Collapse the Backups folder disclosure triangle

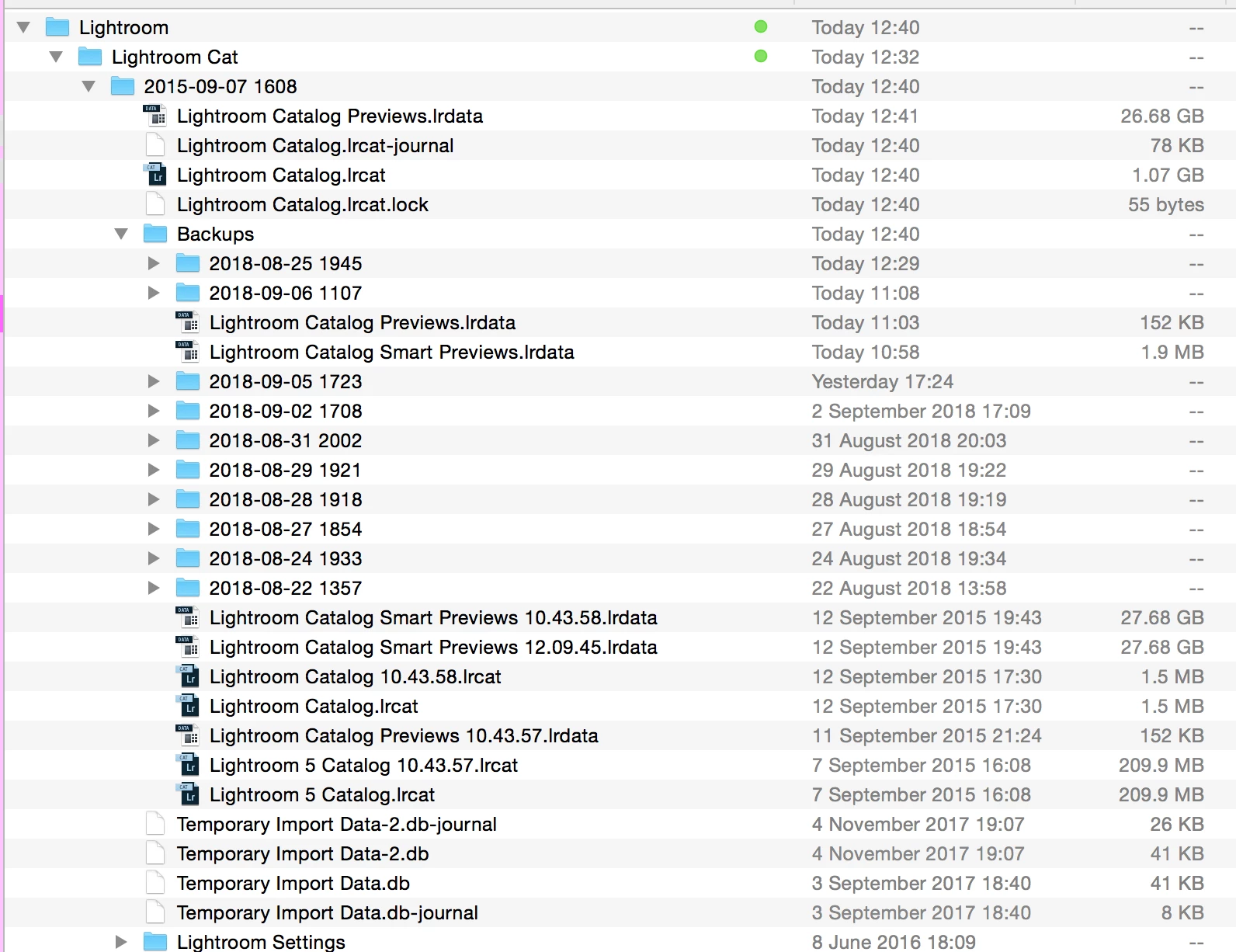tap(121, 234)
